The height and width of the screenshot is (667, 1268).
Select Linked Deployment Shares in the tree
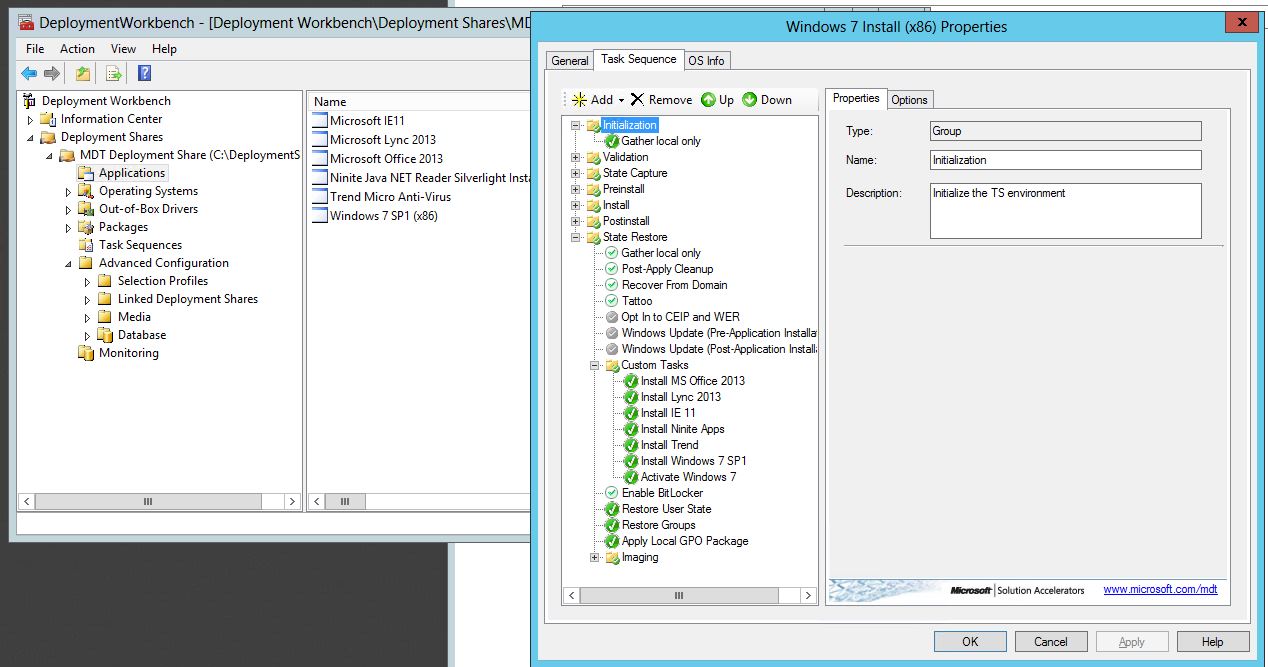pos(188,299)
